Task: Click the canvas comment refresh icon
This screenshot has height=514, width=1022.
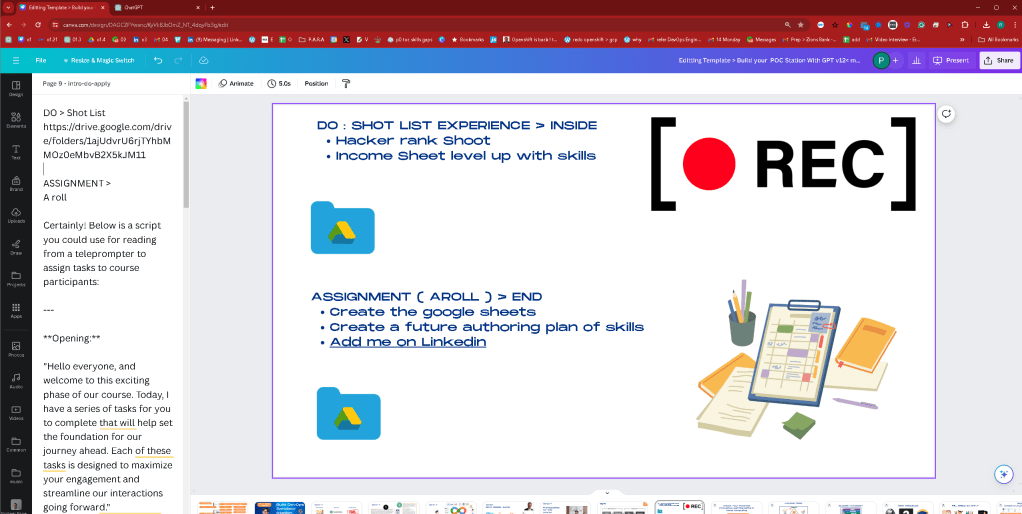Action: [x=946, y=113]
